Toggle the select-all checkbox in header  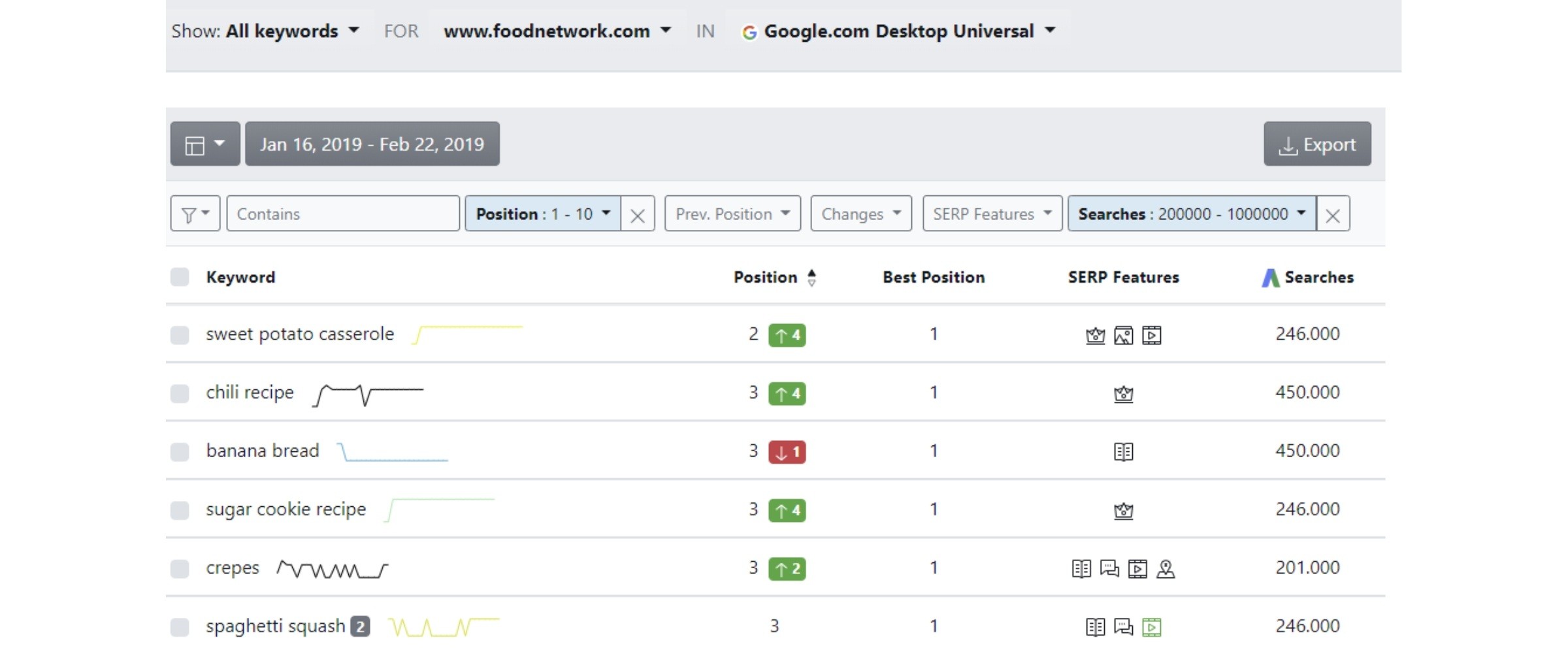click(180, 277)
